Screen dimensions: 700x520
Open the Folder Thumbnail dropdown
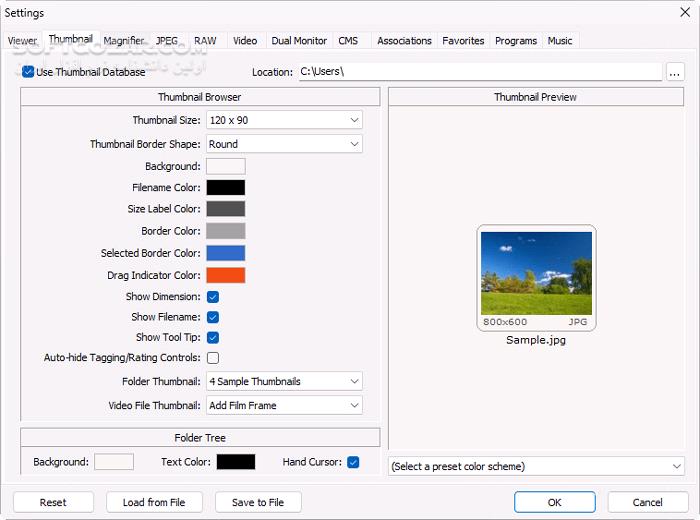[284, 381]
